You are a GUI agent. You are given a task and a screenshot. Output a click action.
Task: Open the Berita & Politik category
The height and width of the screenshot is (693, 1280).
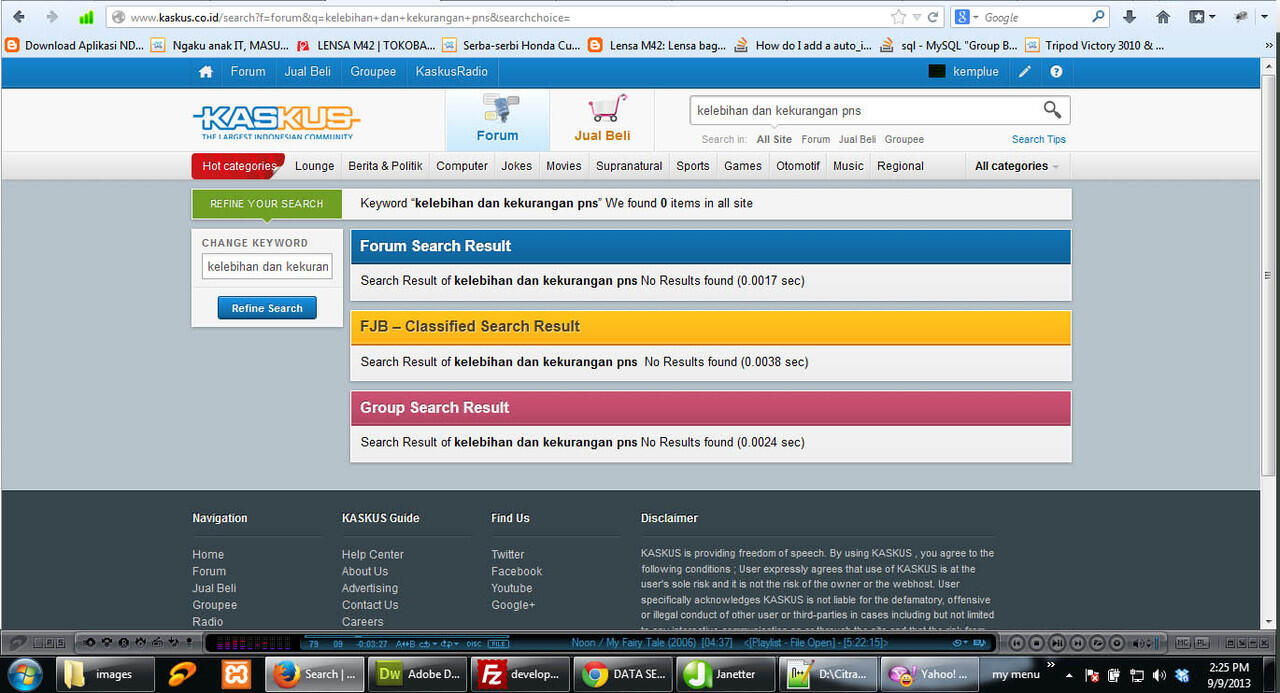(x=385, y=166)
